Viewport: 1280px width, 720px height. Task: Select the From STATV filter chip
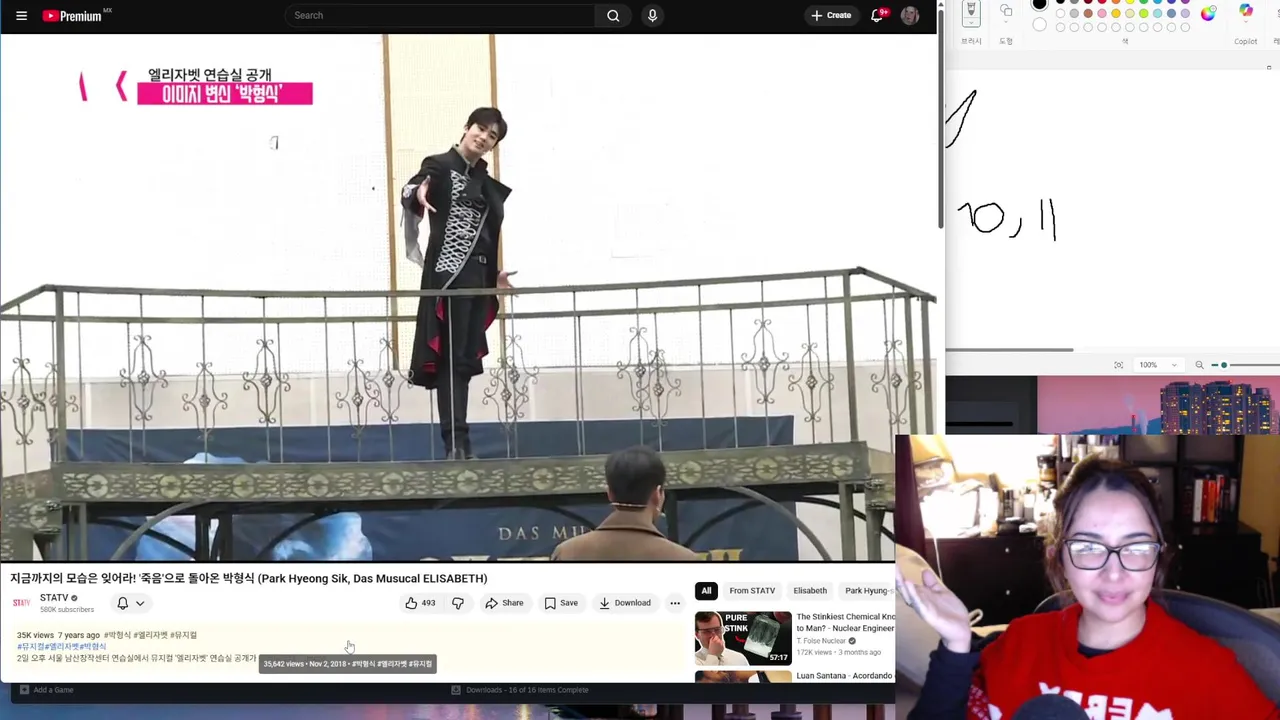pos(752,591)
